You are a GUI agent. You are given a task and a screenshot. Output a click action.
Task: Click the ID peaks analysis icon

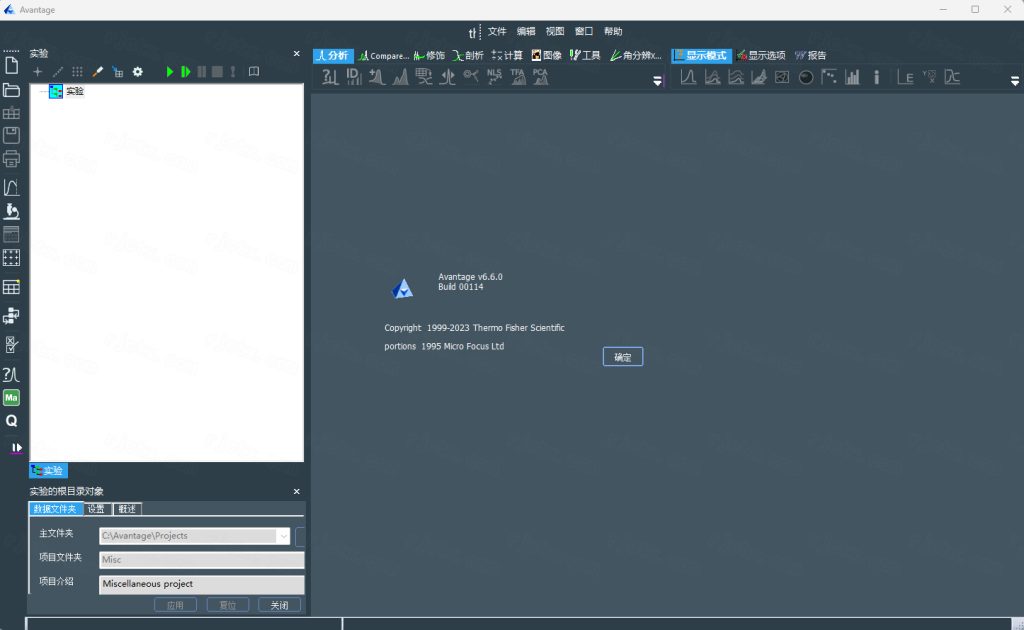point(353,77)
